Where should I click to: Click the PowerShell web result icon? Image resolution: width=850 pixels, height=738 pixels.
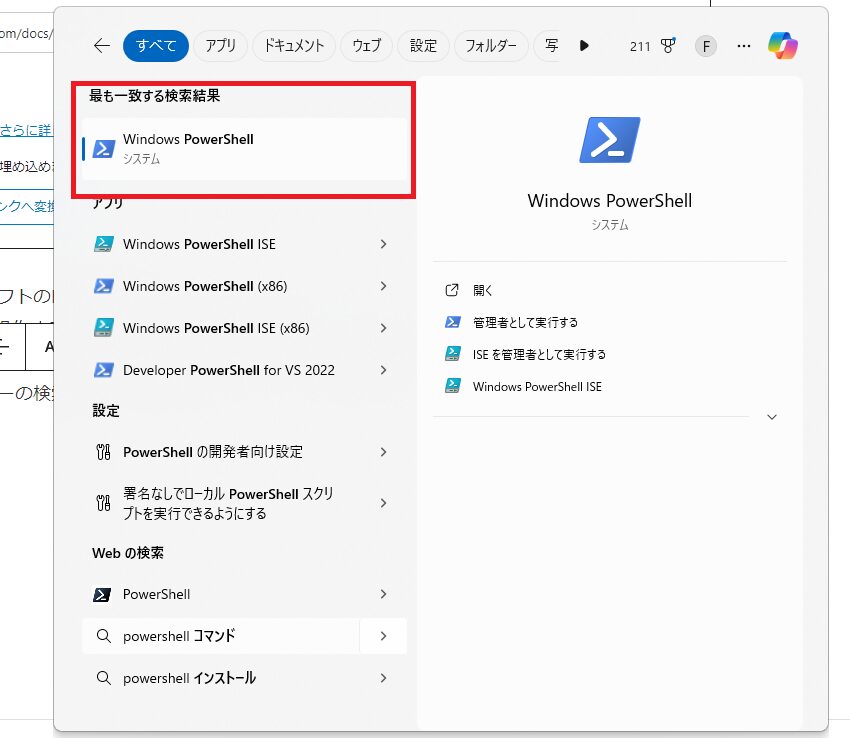[x=102, y=595]
